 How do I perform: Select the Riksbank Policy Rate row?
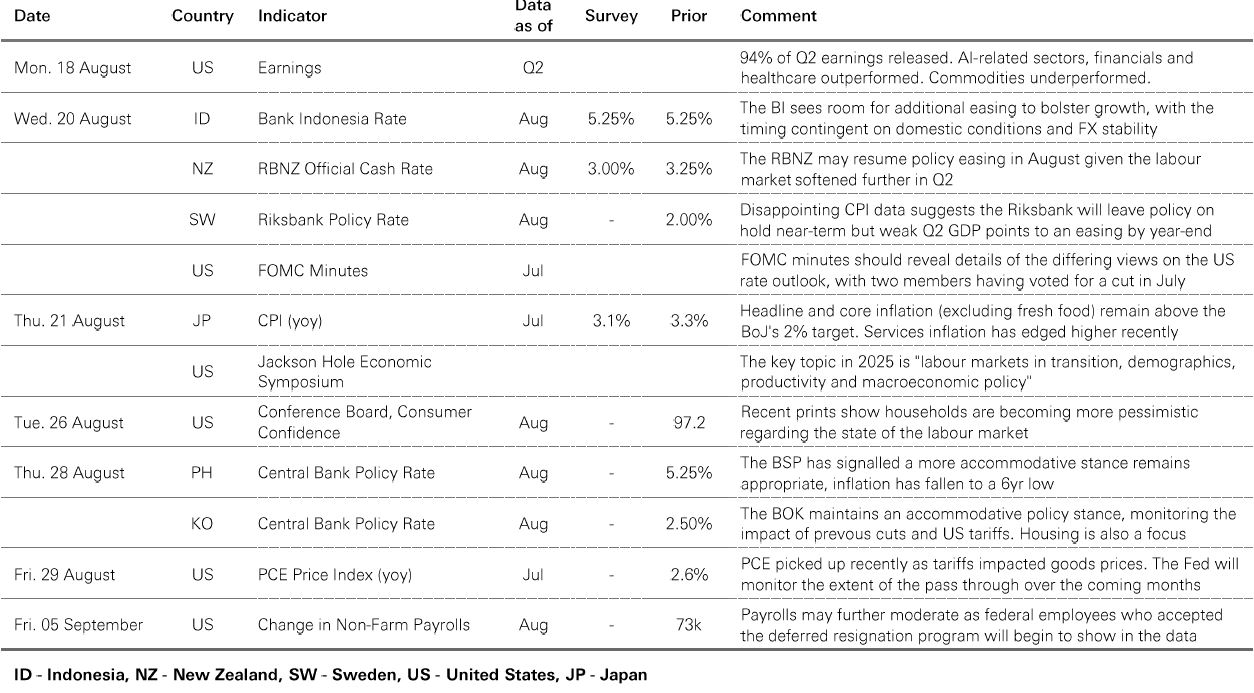tap(627, 220)
